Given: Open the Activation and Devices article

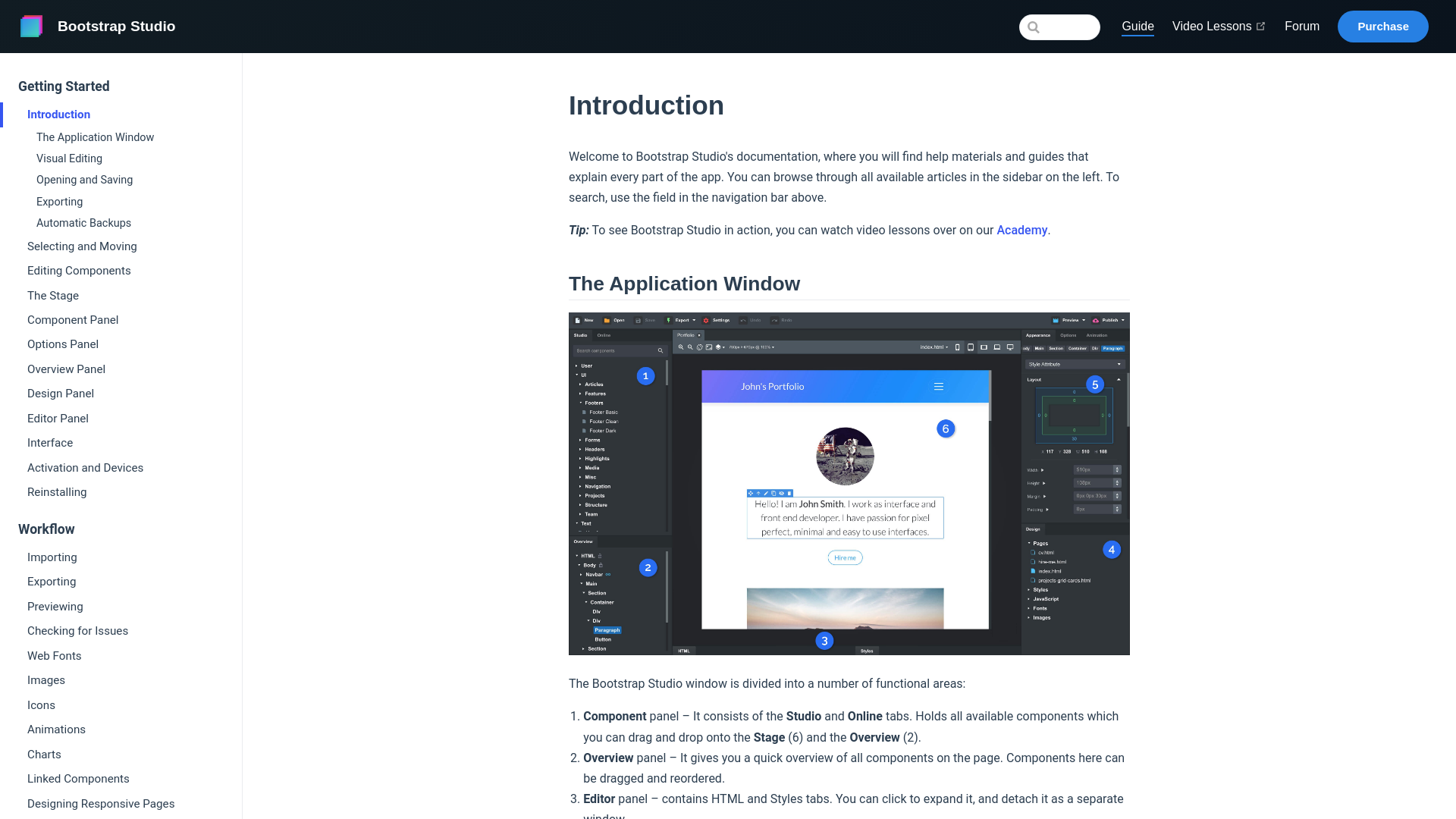Looking at the screenshot, I should 85,468.
